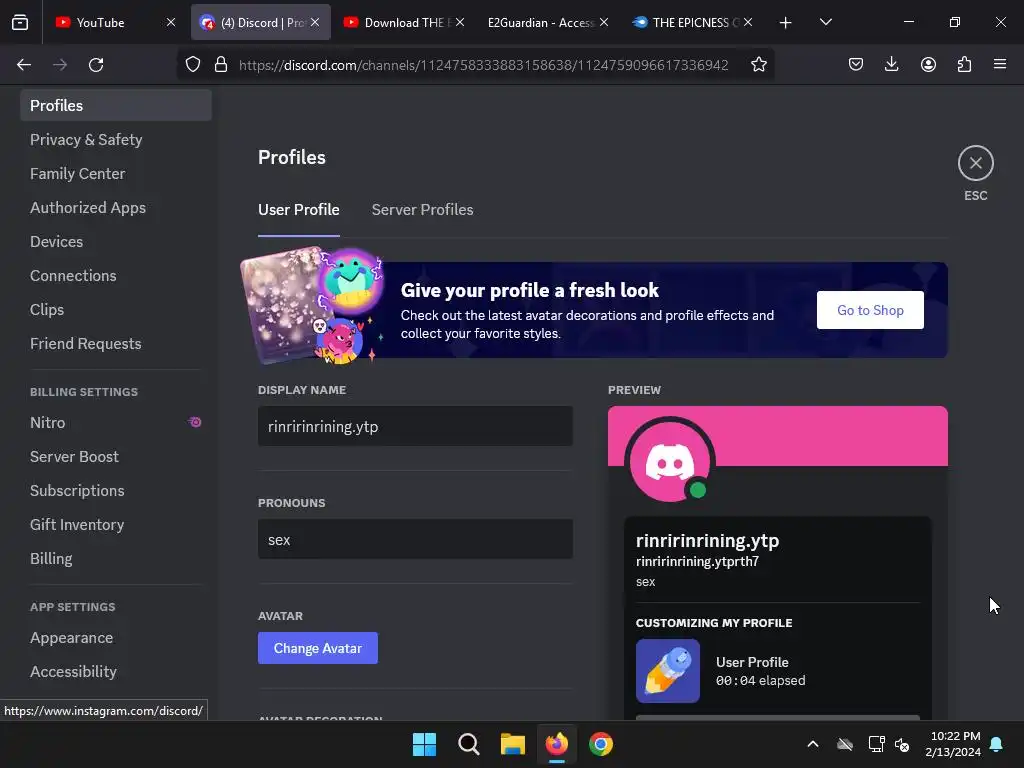Click the pencil User Profile activity icon
The width and height of the screenshot is (1024, 768).
click(667, 671)
